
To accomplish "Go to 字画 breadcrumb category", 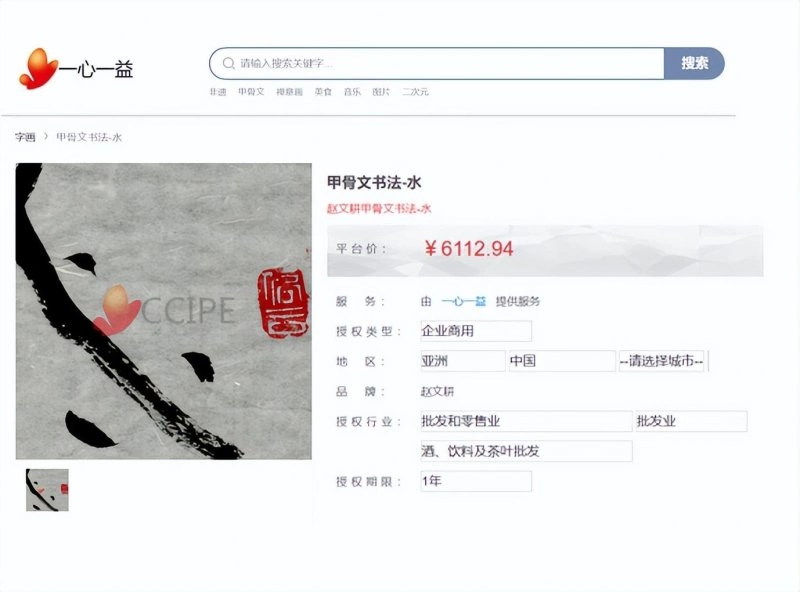I will 25,137.
